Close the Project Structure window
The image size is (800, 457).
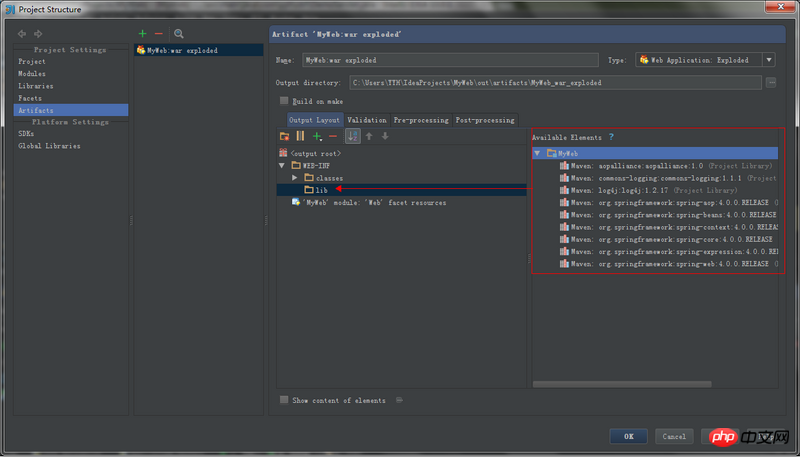point(780,6)
